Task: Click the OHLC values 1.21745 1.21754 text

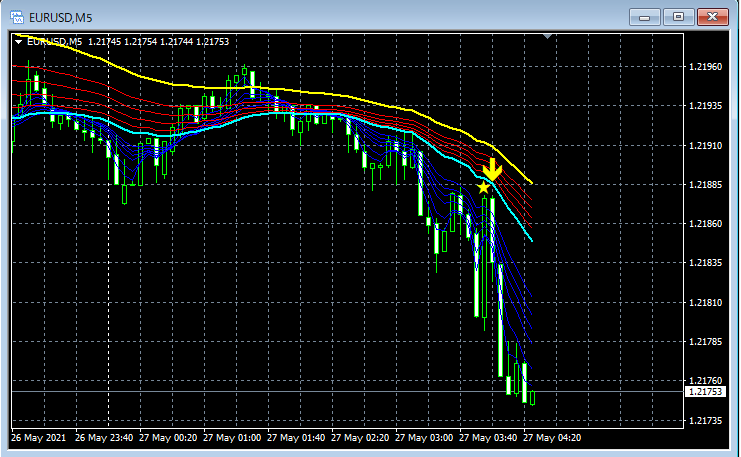Action: (x=122, y=42)
